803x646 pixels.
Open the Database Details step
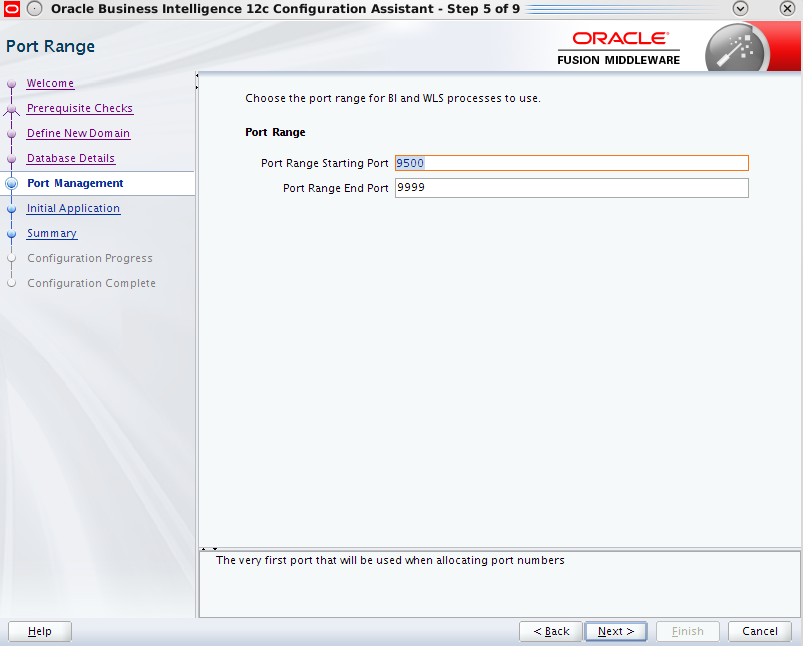click(71, 158)
